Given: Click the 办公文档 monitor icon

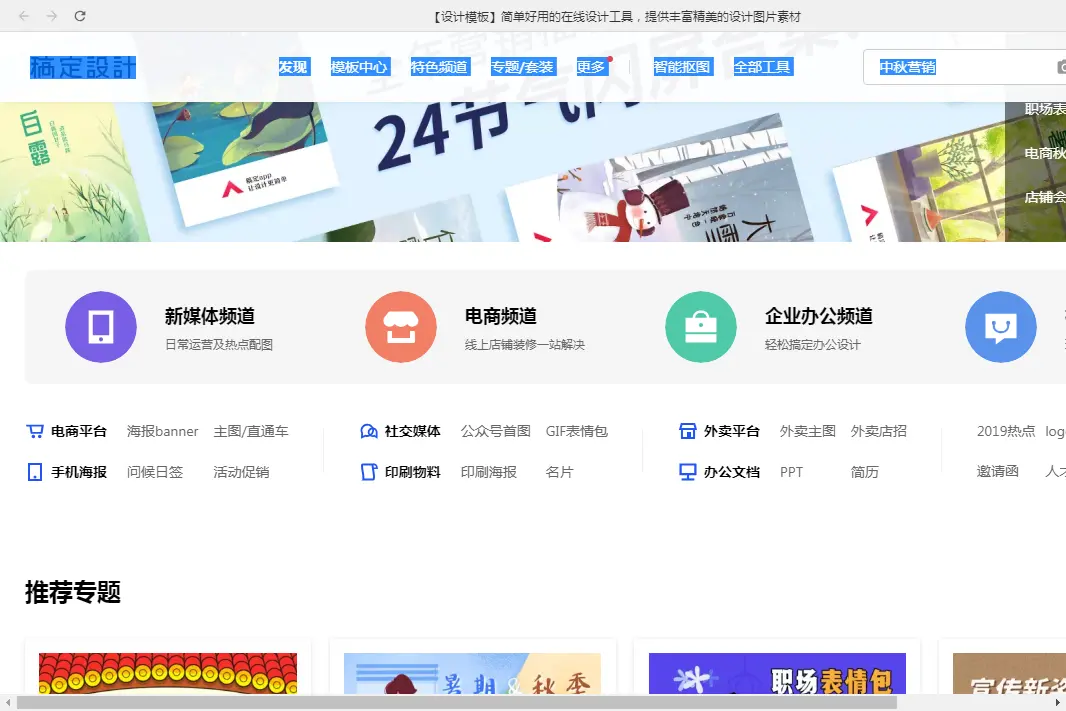Looking at the screenshot, I should [x=688, y=472].
